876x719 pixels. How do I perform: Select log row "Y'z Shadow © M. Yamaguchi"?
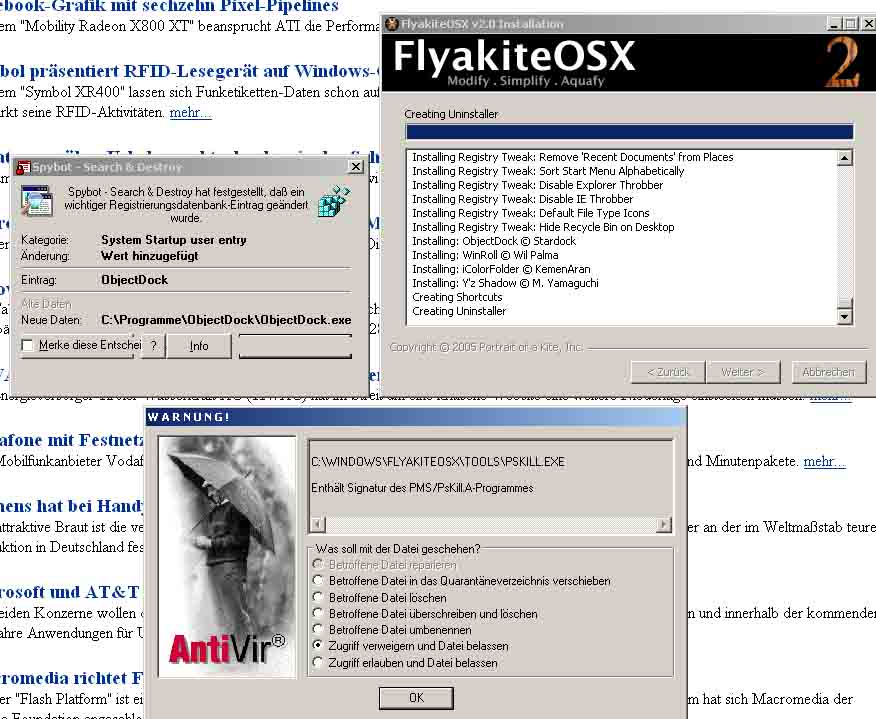coord(505,283)
